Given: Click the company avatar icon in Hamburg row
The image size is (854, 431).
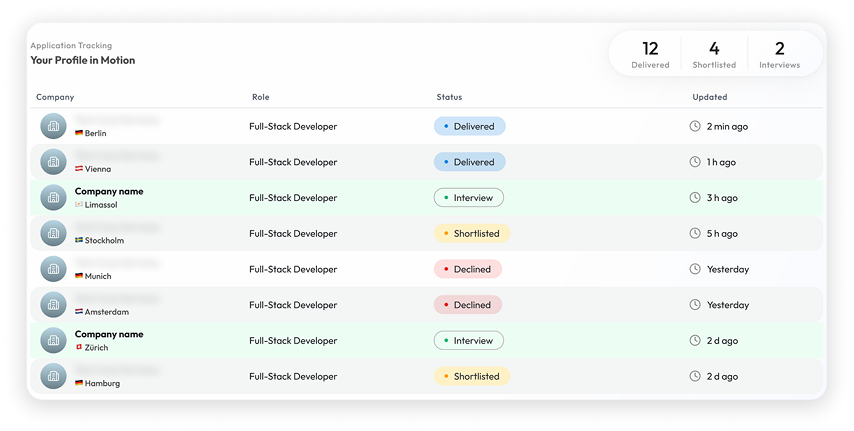Looking at the screenshot, I should coord(53,376).
